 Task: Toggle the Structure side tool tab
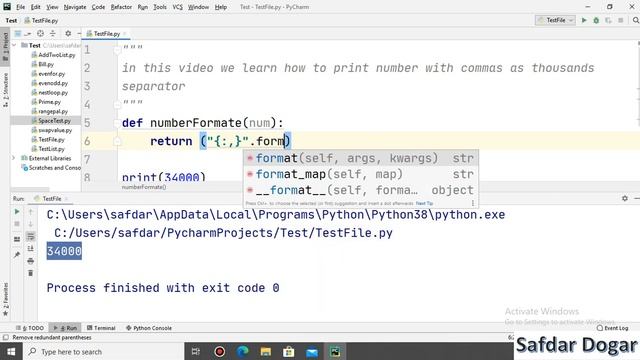(x=5, y=90)
